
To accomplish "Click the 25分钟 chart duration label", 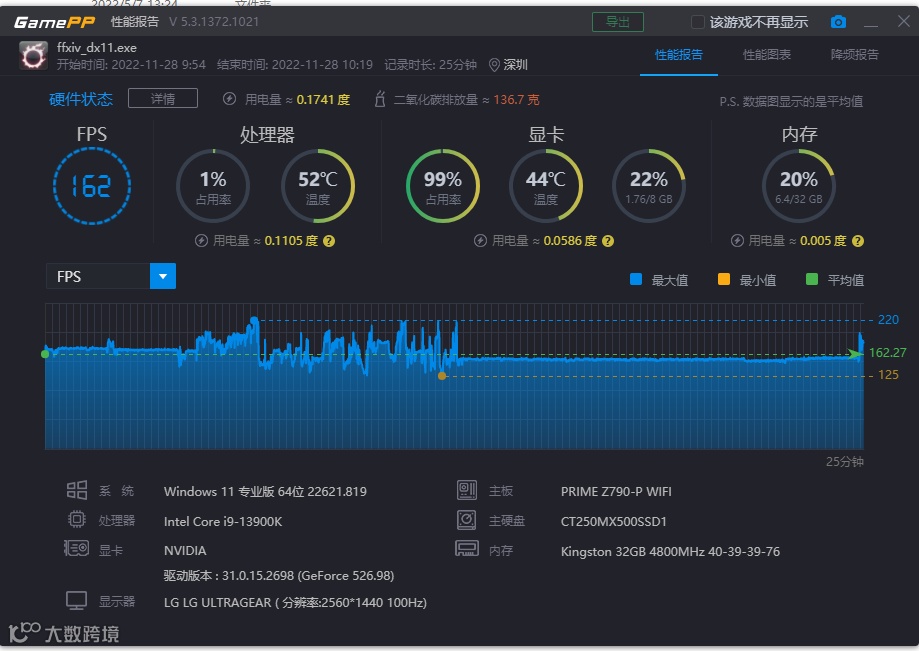I will [845, 462].
